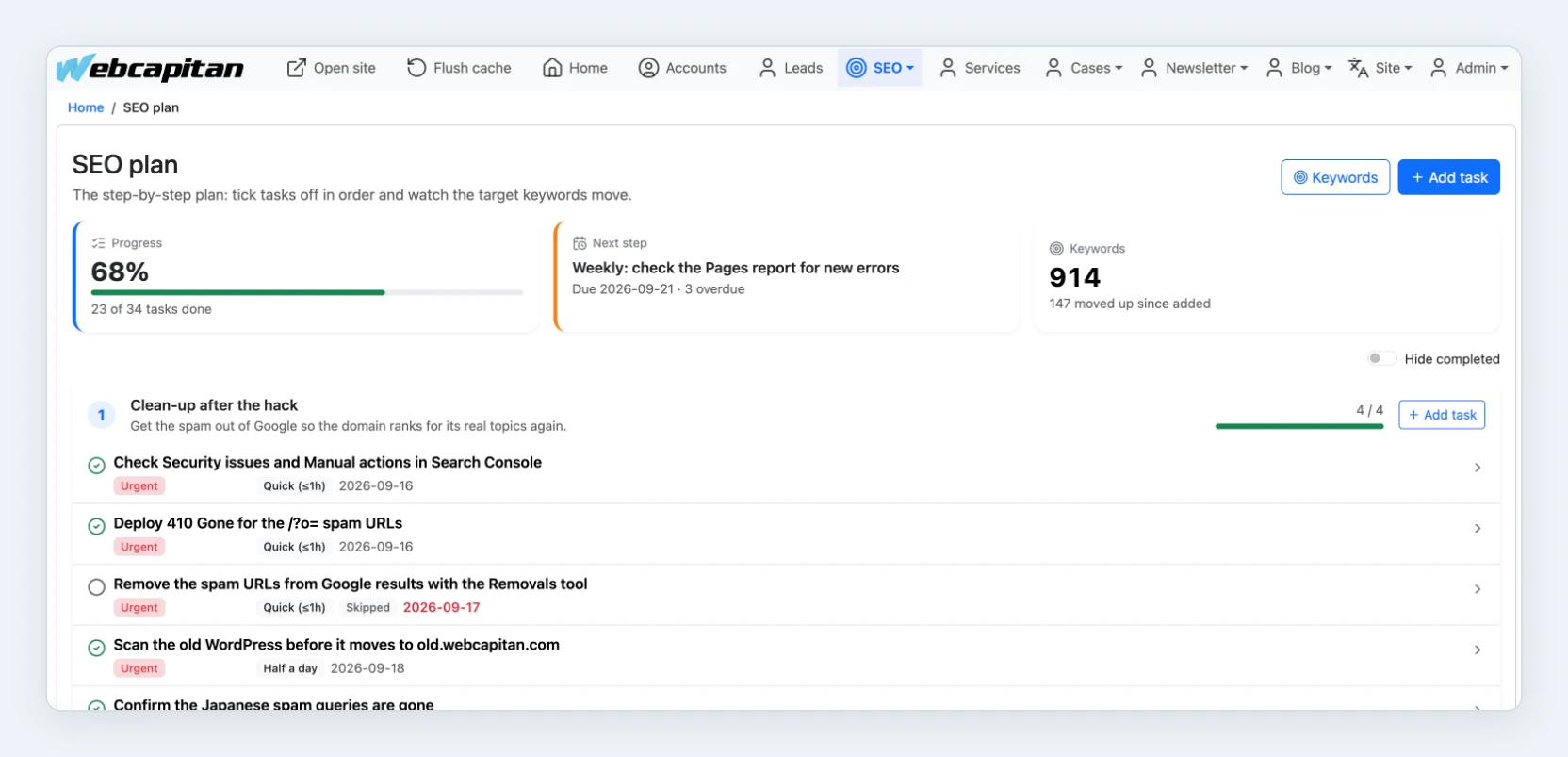1568x757 pixels.
Task: Click the Keywords button
Action: 1335,177
